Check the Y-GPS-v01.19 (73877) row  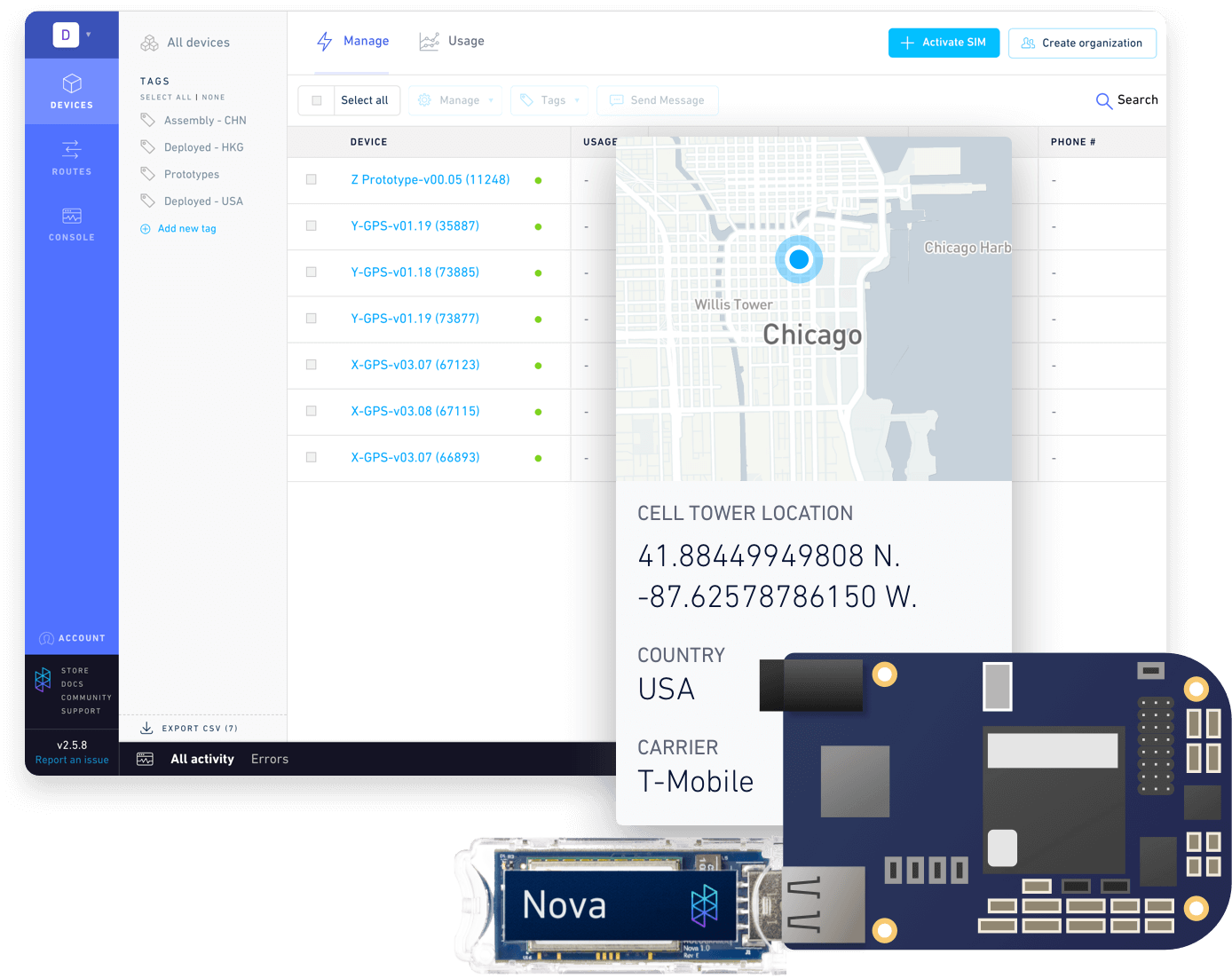311,318
